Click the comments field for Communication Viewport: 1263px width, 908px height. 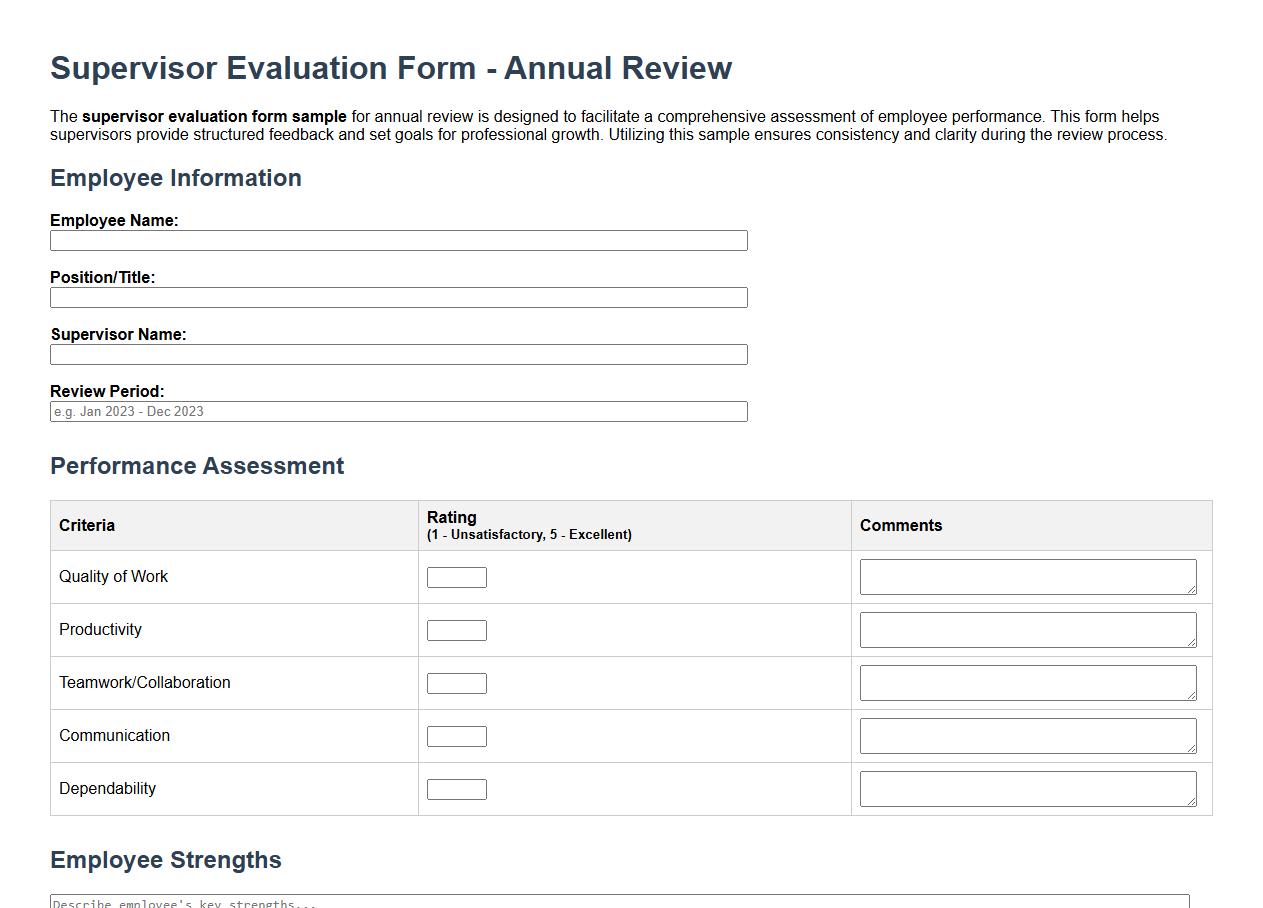[x=1026, y=736]
